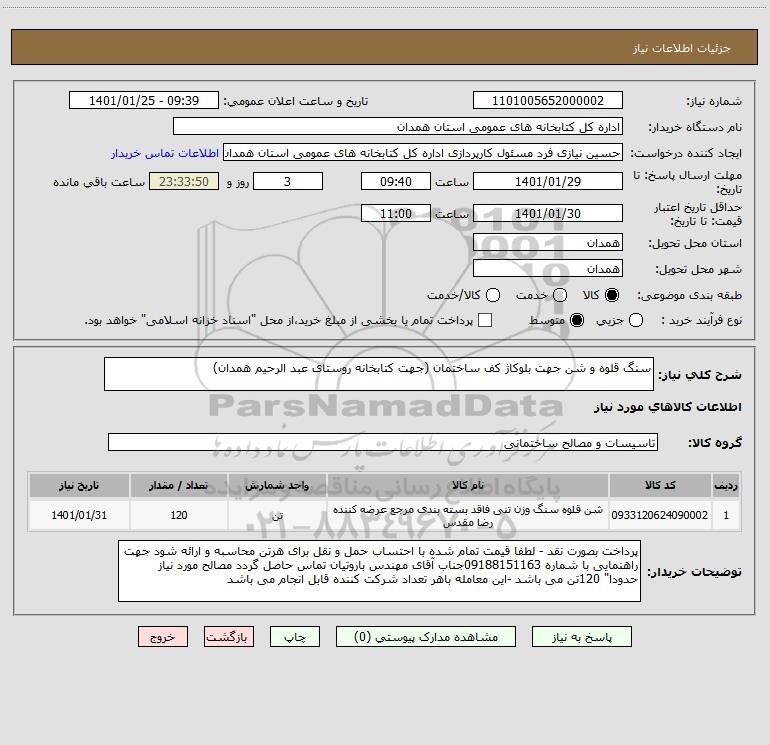This screenshot has width=770, height=745.
Task: Click the quantity cell 120
Action: coord(179,515)
